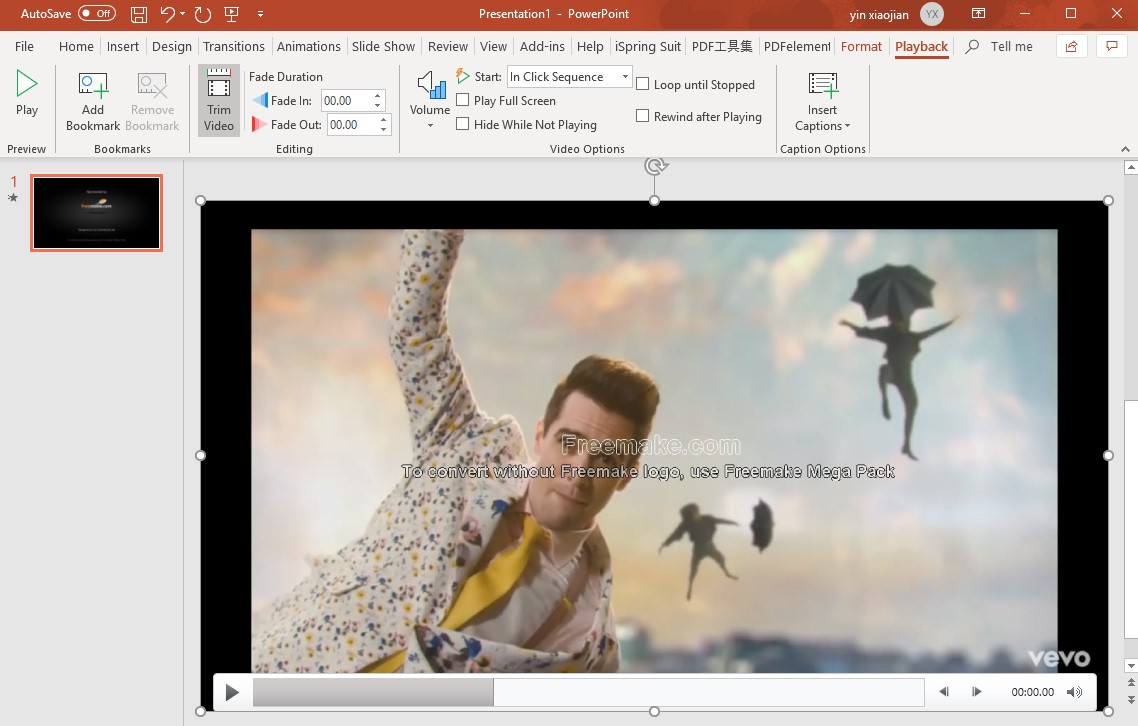Open the iSpring Suite tab

point(647,46)
